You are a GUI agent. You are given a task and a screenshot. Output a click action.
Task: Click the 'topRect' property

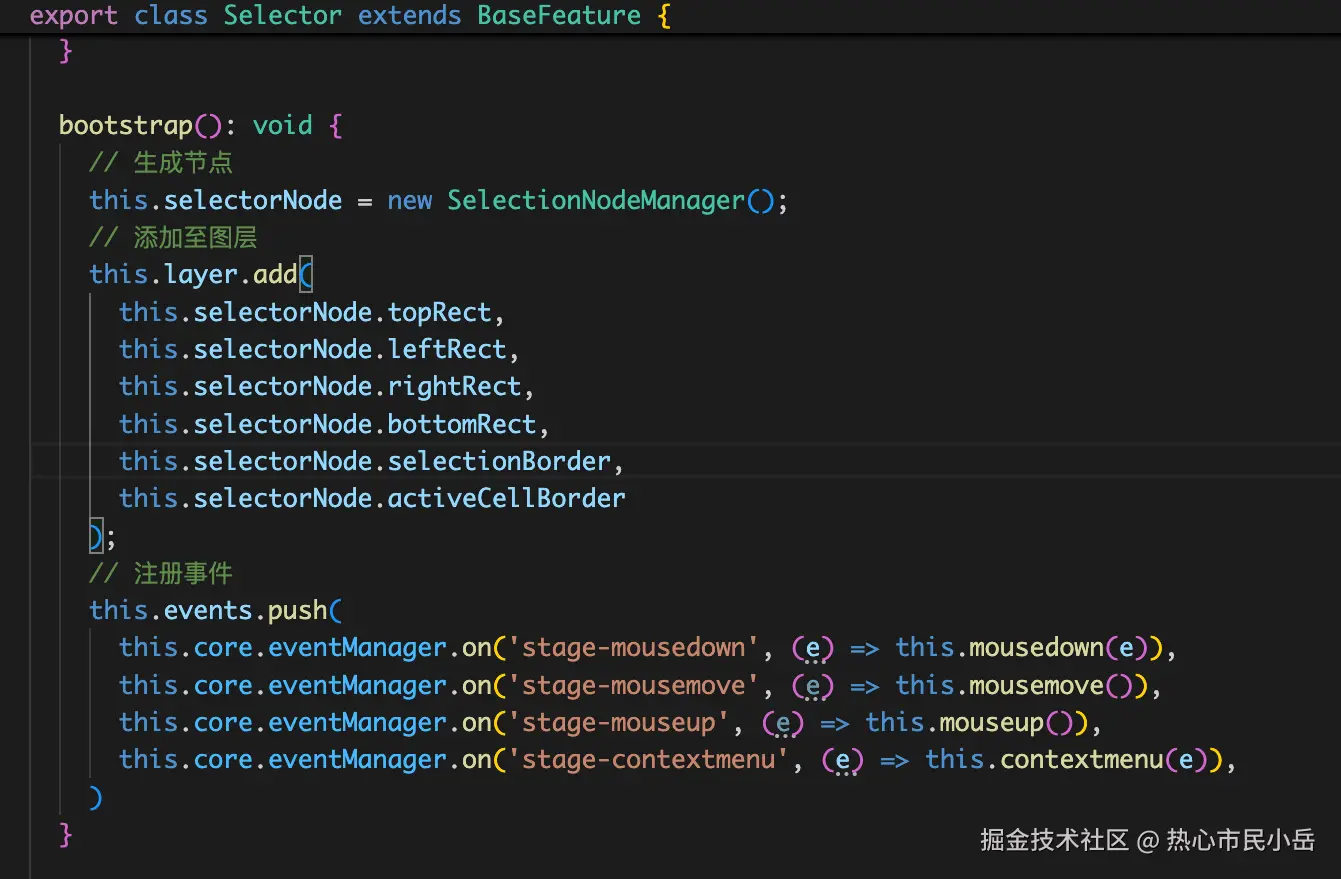click(440, 312)
